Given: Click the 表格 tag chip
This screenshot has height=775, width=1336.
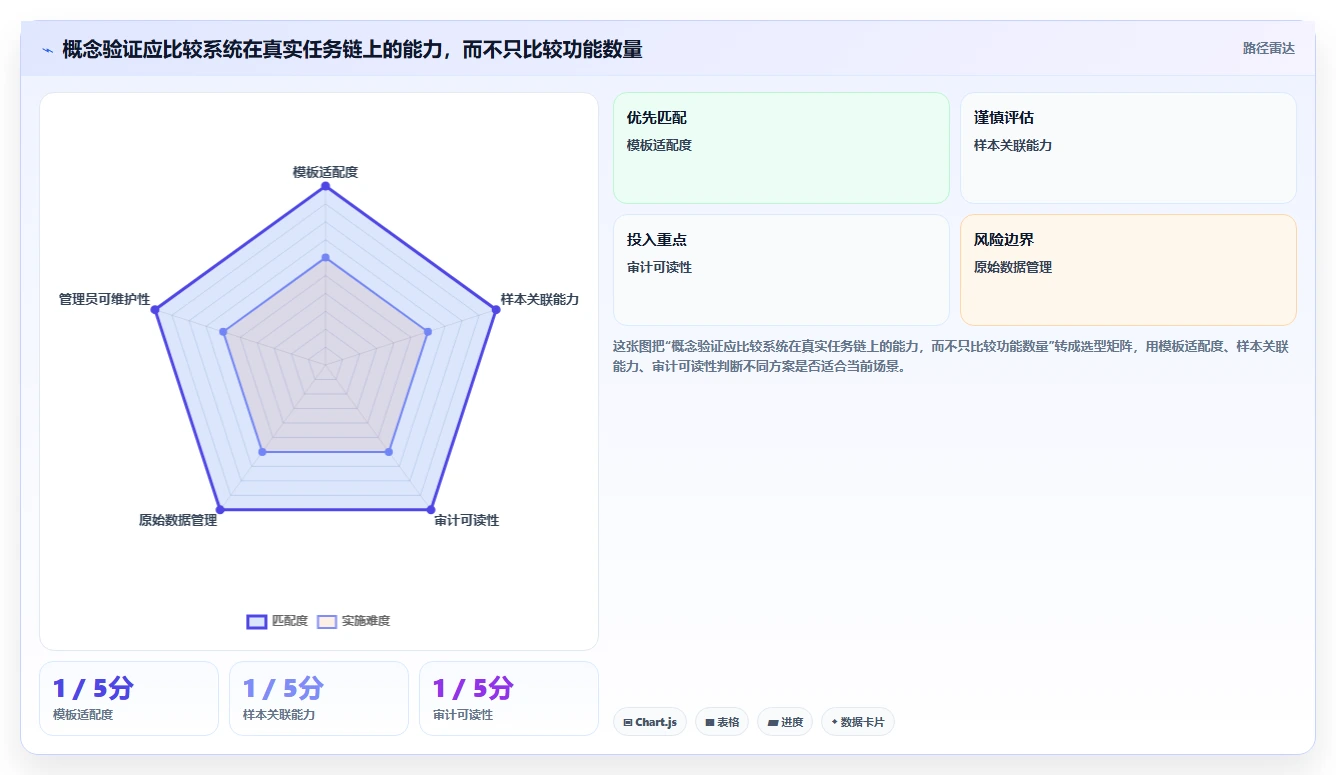Looking at the screenshot, I should pos(722,722).
